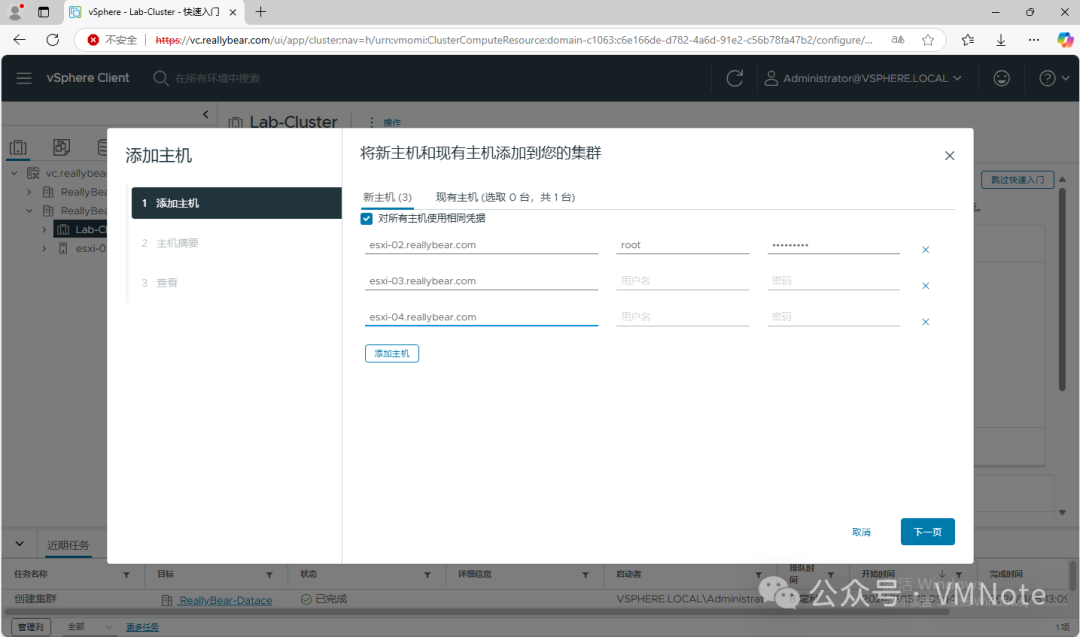Collapse the second ReallyBear datacenter node
This screenshot has height=637, width=1080.
(x=29, y=210)
